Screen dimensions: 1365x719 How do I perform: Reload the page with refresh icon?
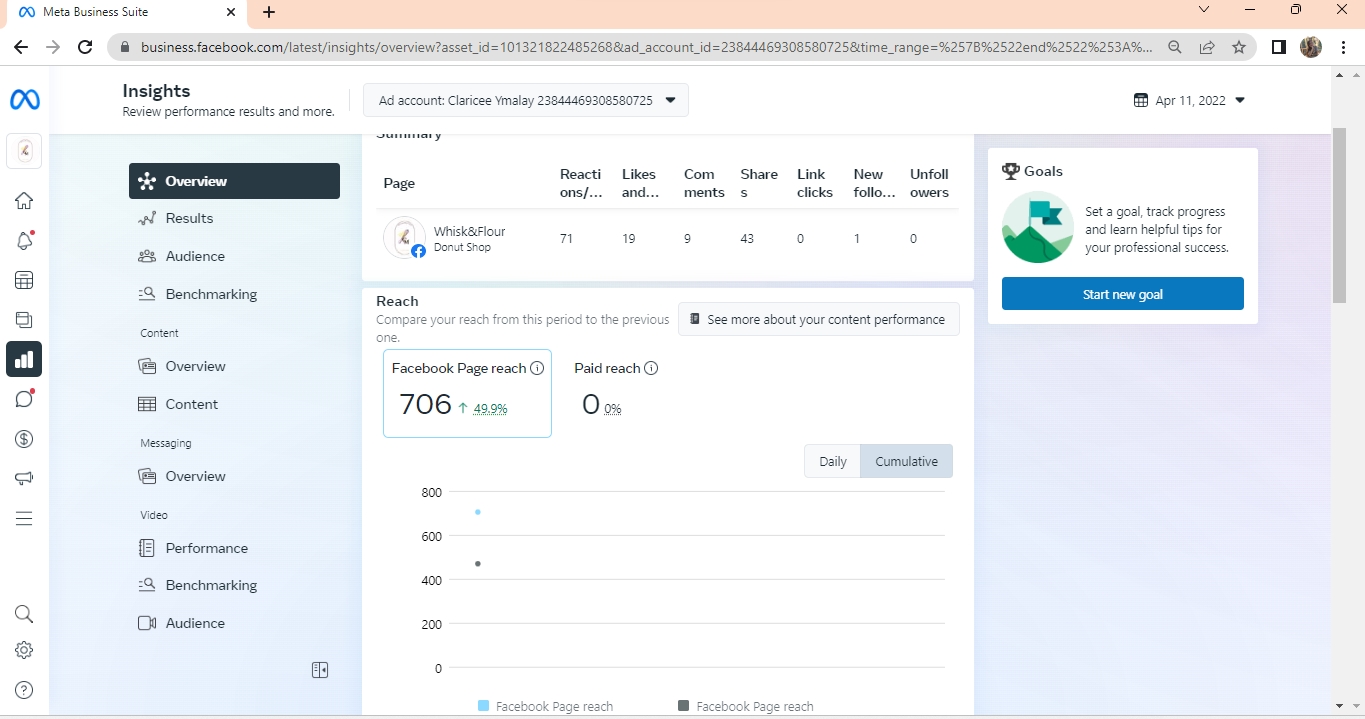[x=86, y=47]
